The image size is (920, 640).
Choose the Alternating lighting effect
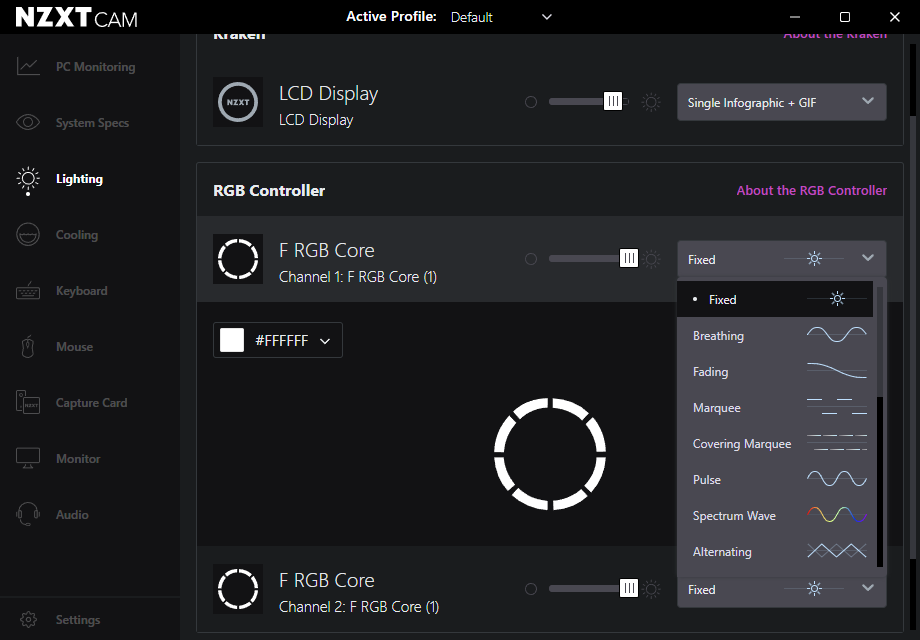coord(775,551)
